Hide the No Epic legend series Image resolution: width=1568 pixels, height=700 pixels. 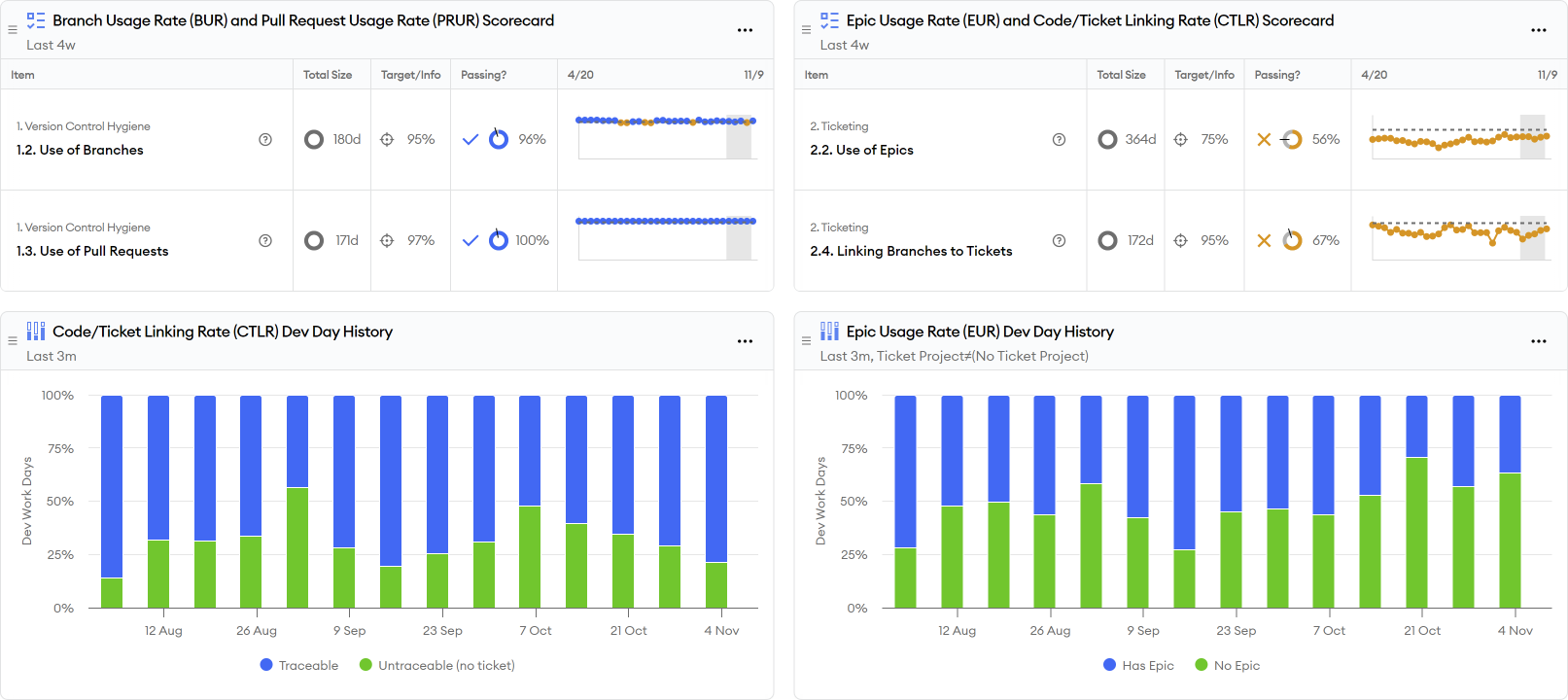[1227, 665]
